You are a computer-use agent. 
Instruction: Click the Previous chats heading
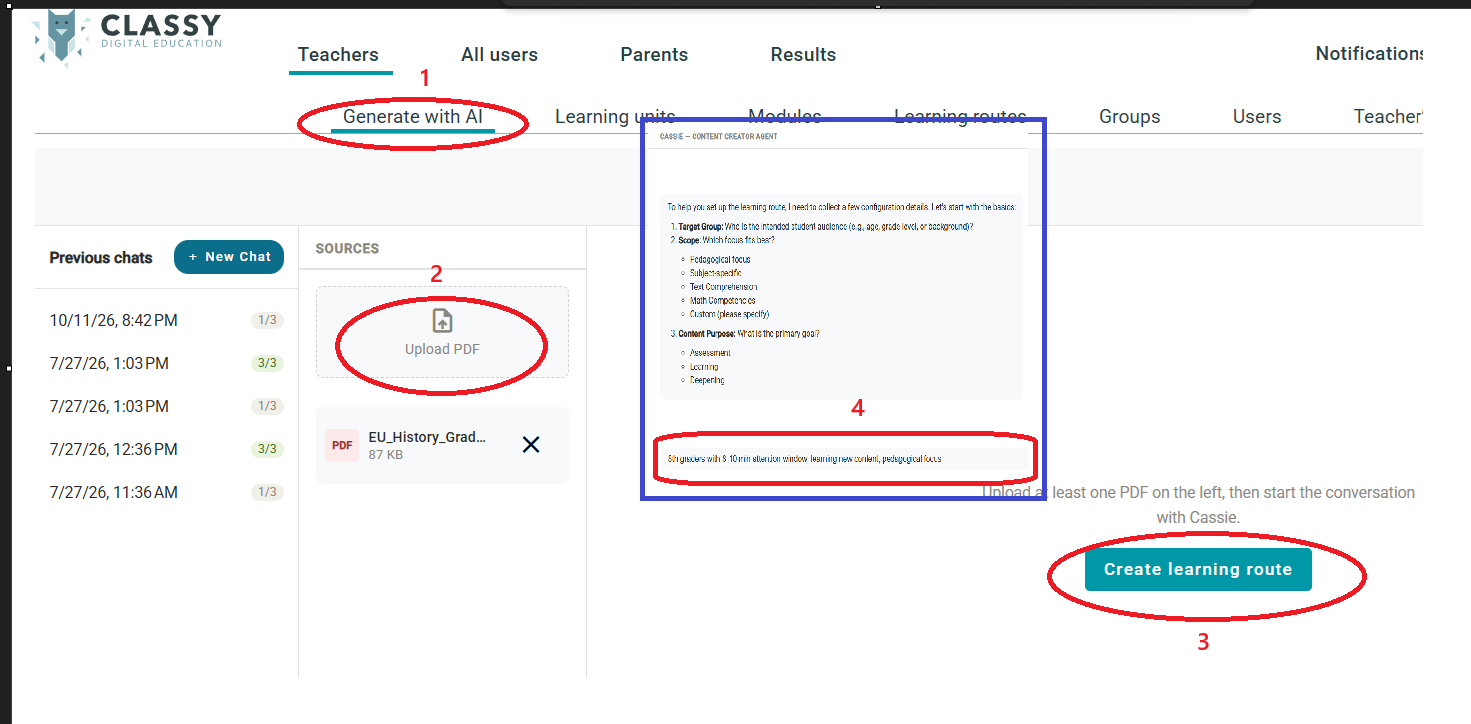[x=101, y=258]
